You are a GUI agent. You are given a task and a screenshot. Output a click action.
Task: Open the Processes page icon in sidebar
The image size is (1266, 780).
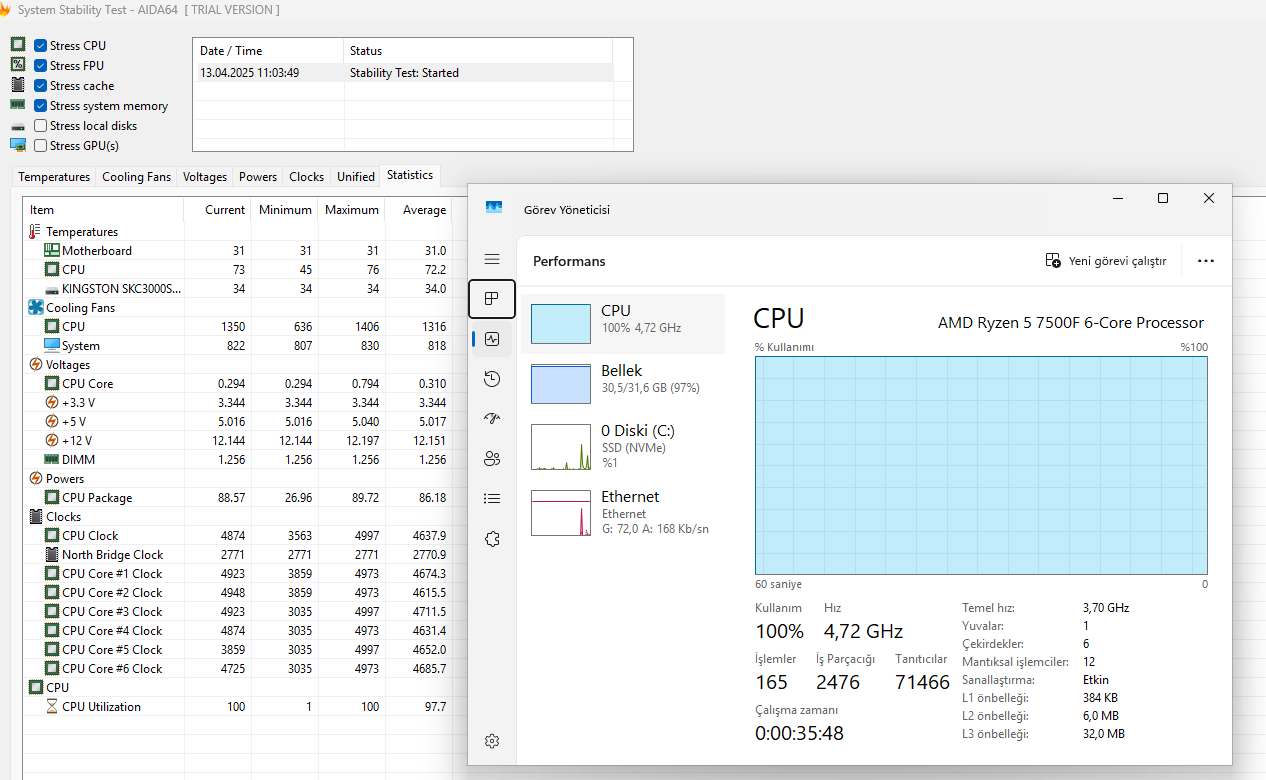tap(492, 299)
